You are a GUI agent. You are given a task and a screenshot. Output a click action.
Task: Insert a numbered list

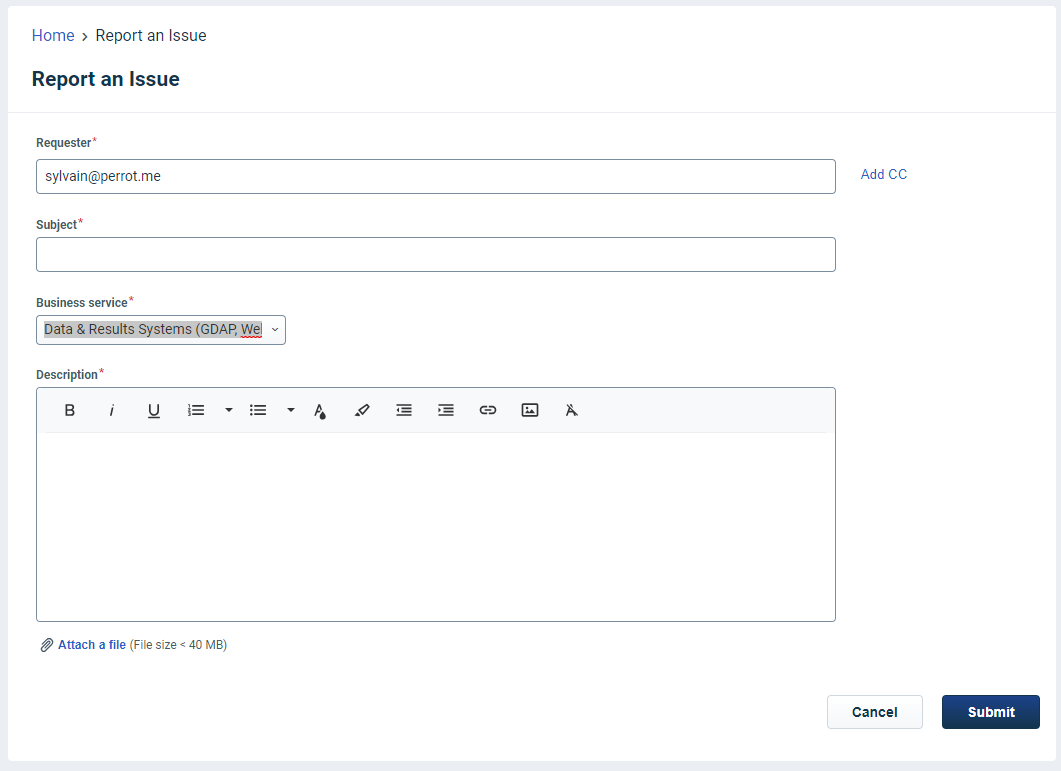(197, 410)
